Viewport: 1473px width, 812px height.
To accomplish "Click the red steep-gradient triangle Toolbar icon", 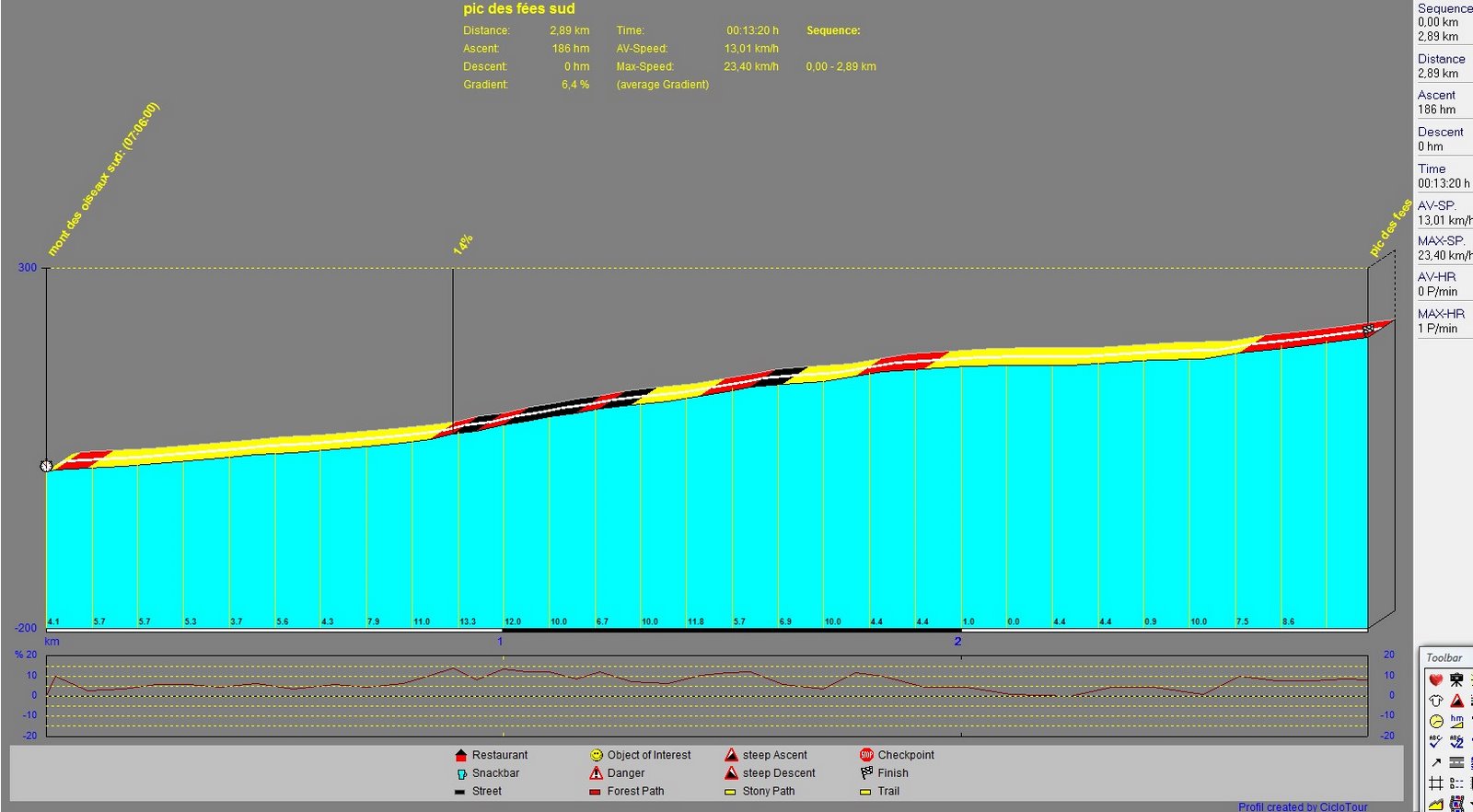I will tap(1456, 701).
